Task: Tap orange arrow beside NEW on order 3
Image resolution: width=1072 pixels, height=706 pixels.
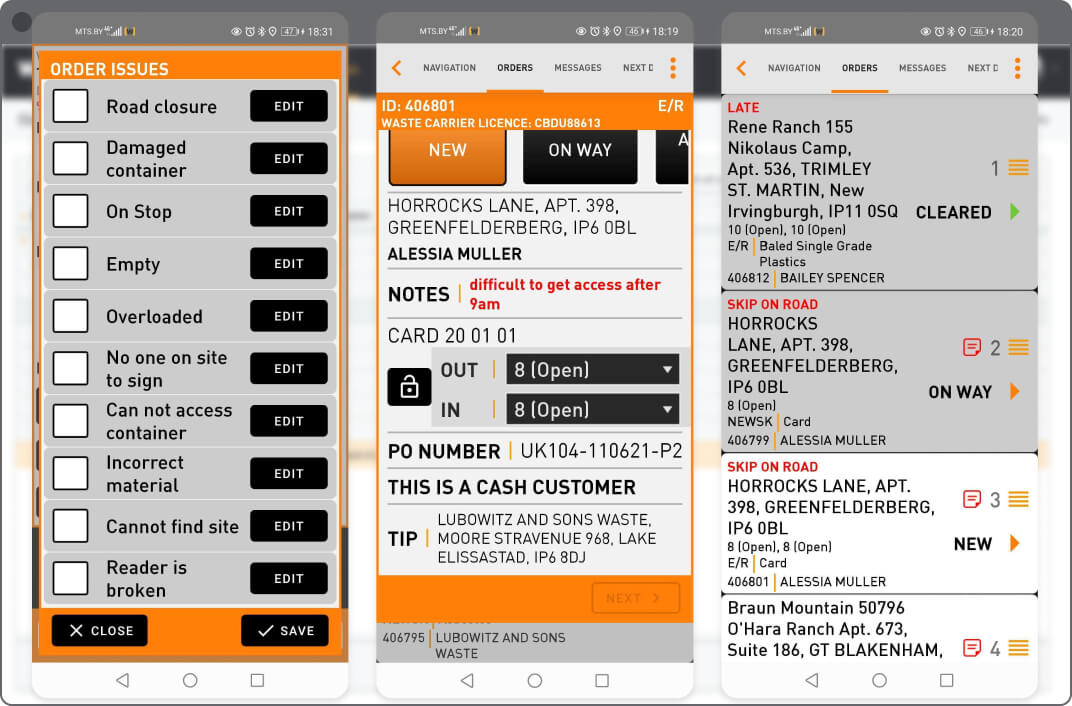Action: pos(1015,543)
